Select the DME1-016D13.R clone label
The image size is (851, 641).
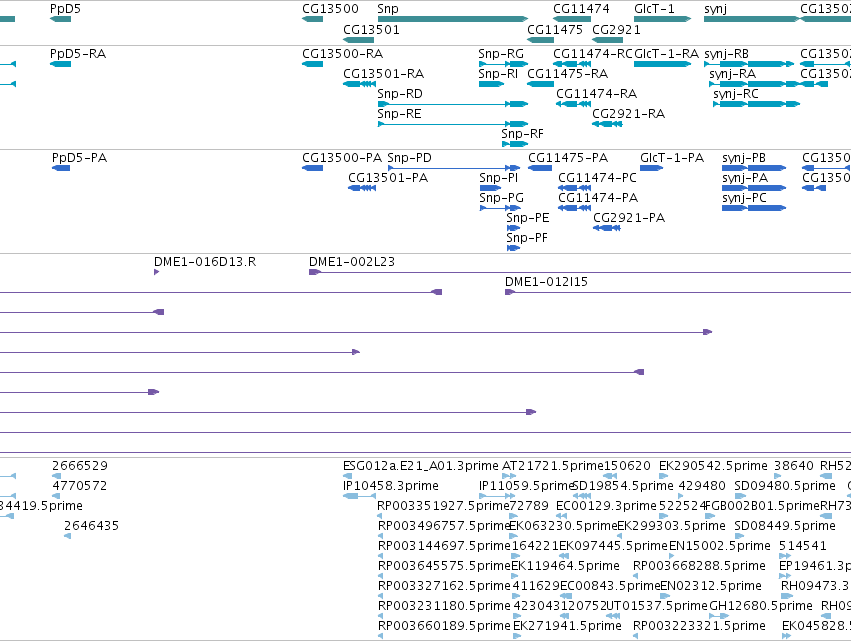click(205, 262)
